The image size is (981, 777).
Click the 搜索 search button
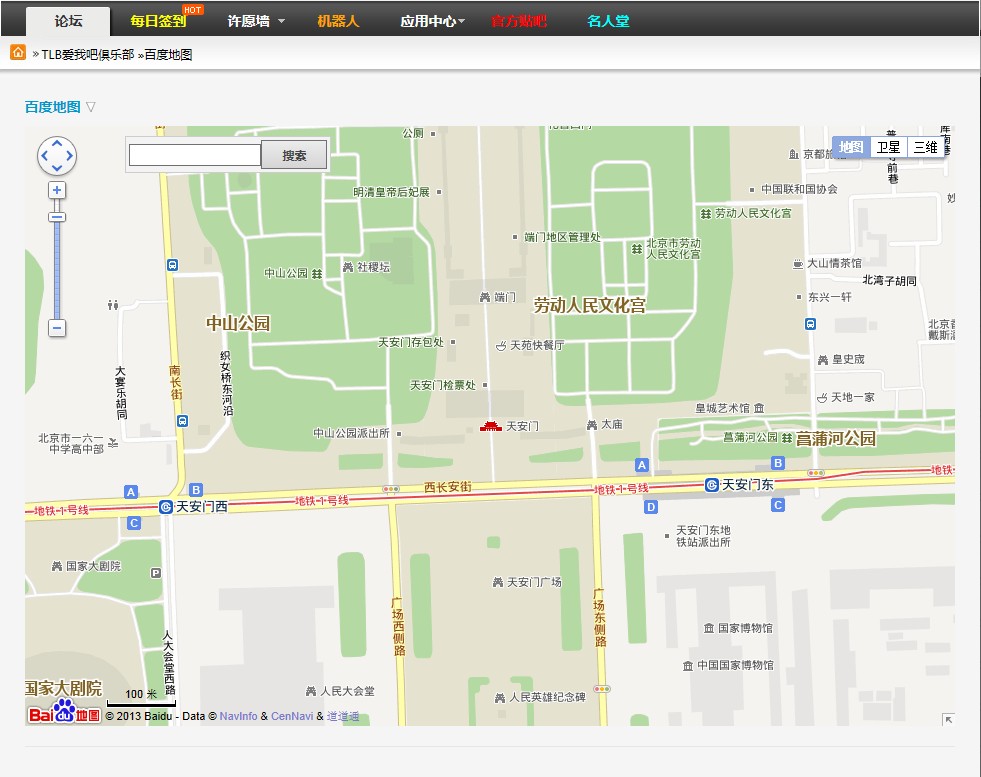tap(294, 155)
